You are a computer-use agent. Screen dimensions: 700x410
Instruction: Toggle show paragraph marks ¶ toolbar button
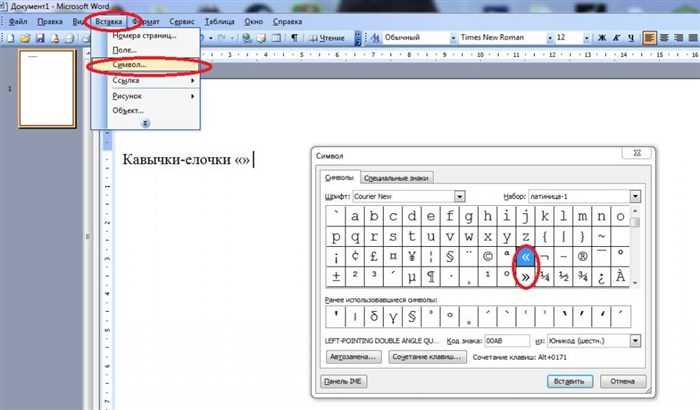(294, 38)
